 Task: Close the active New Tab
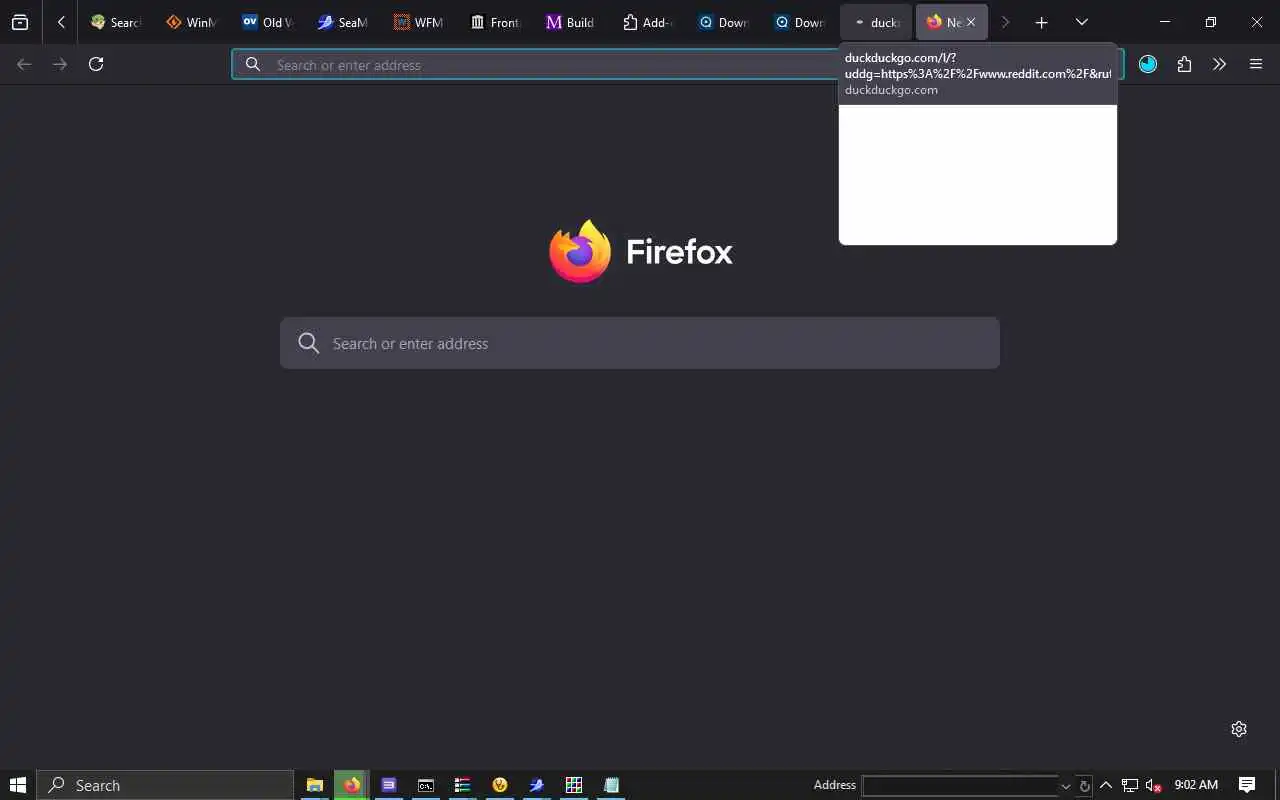click(971, 22)
